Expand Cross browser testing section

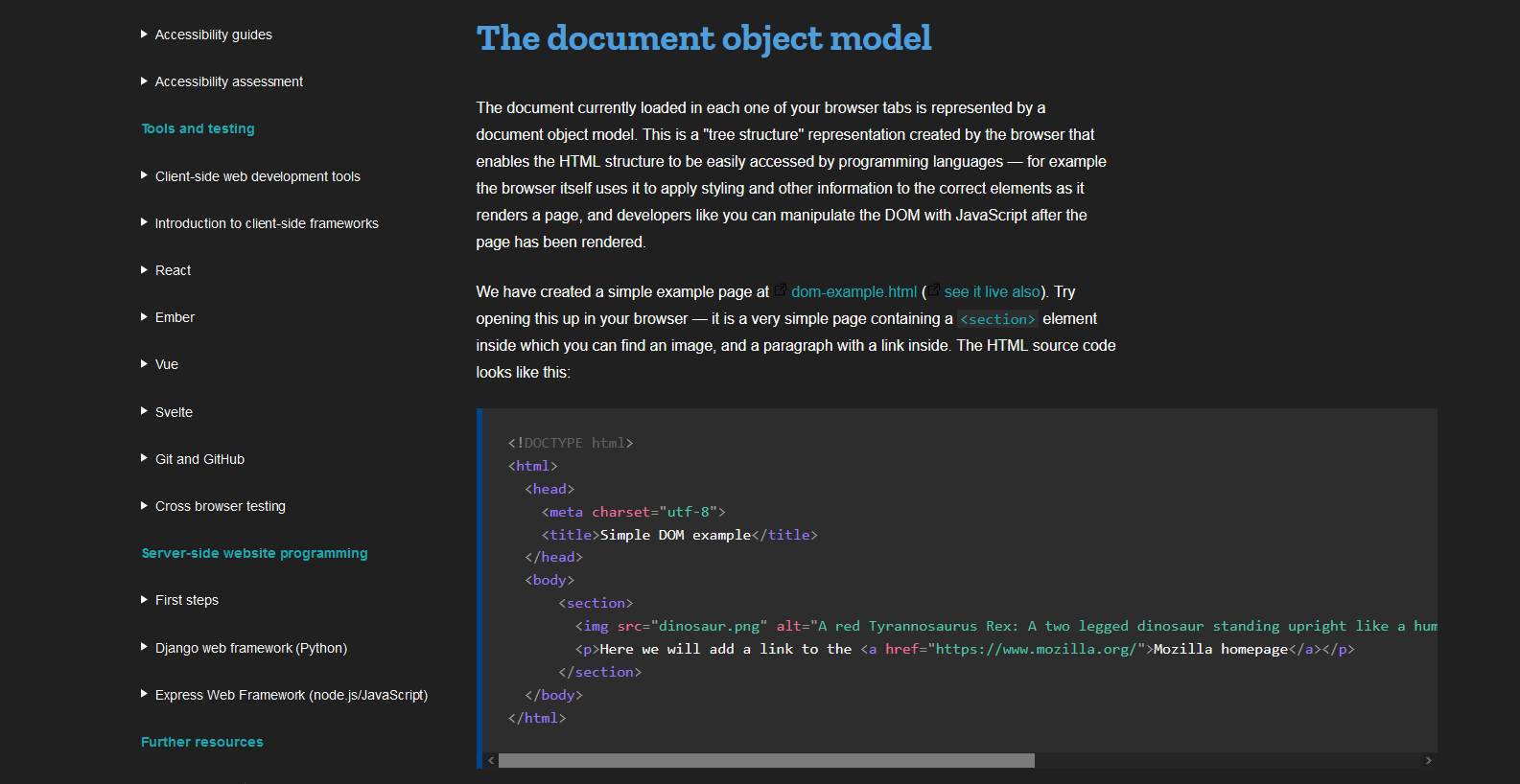213,506
